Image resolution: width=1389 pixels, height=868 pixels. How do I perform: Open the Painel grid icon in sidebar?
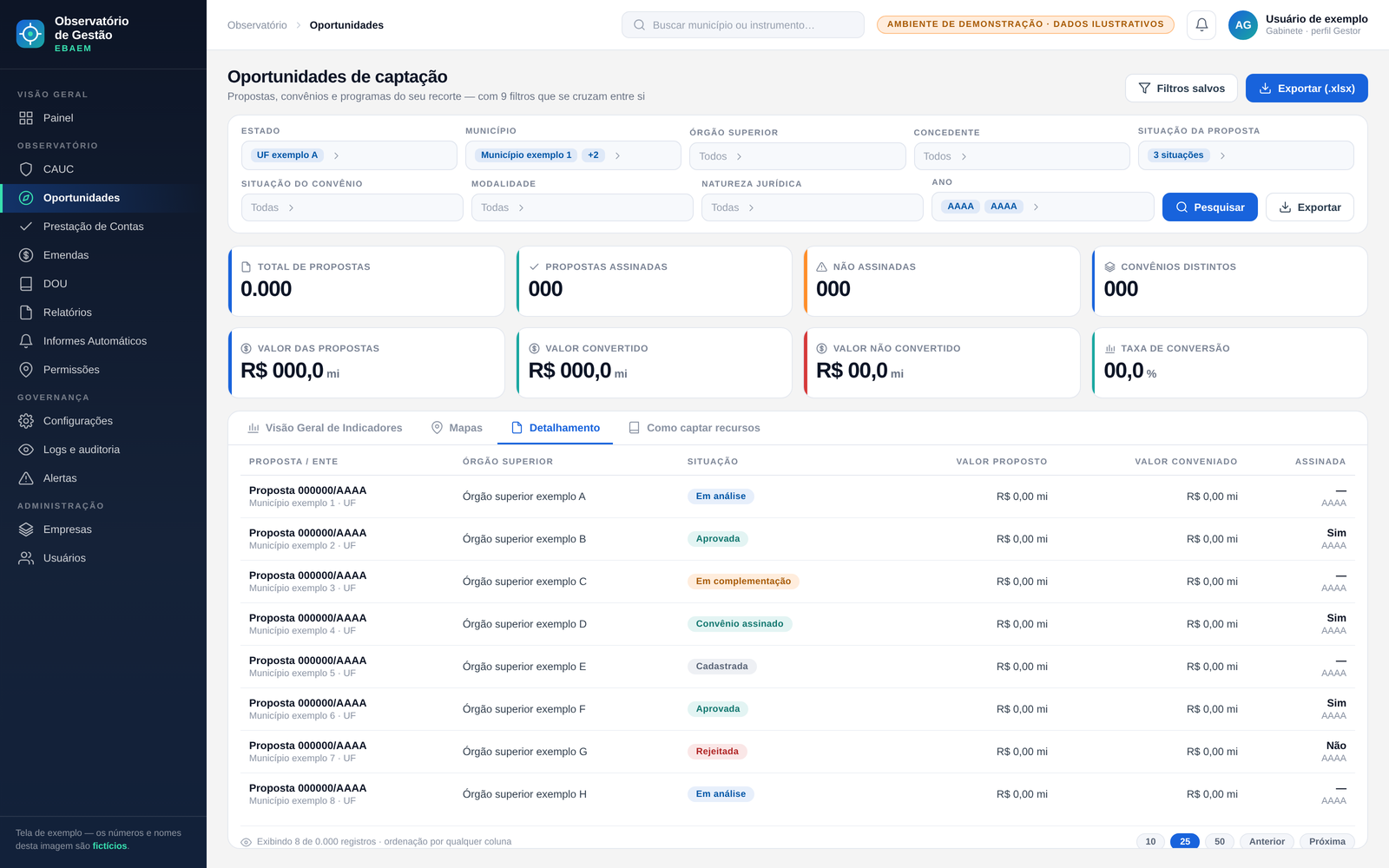(26, 118)
